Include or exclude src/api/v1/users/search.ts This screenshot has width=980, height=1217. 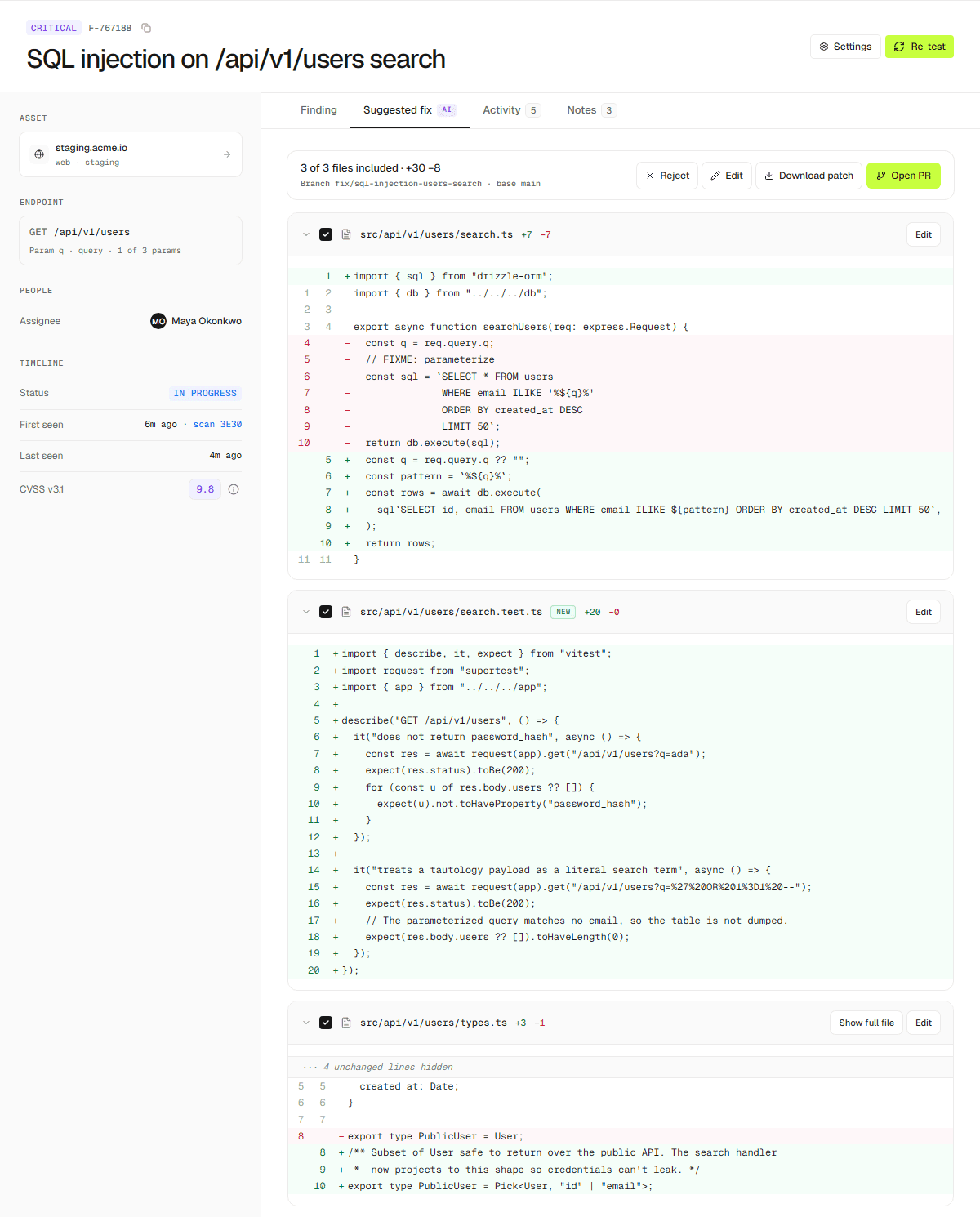[x=326, y=234]
